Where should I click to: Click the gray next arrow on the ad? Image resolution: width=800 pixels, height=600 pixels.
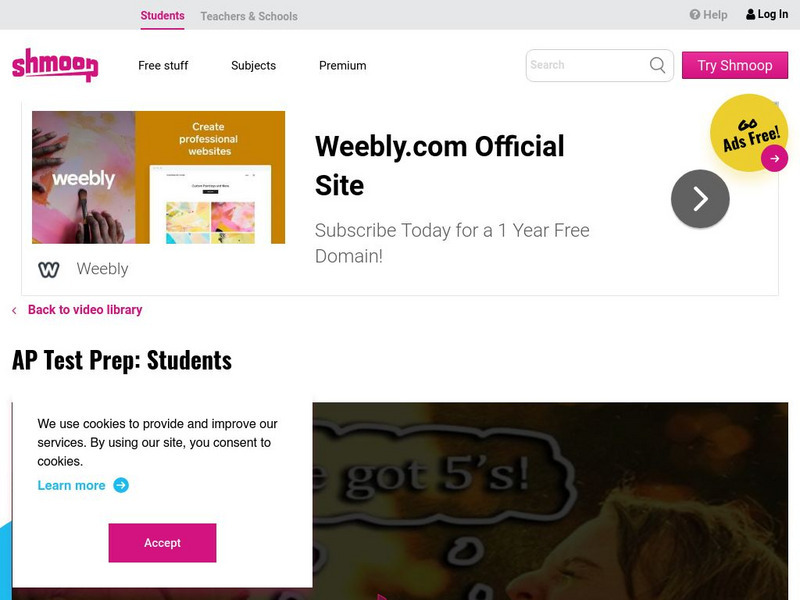click(x=700, y=198)
